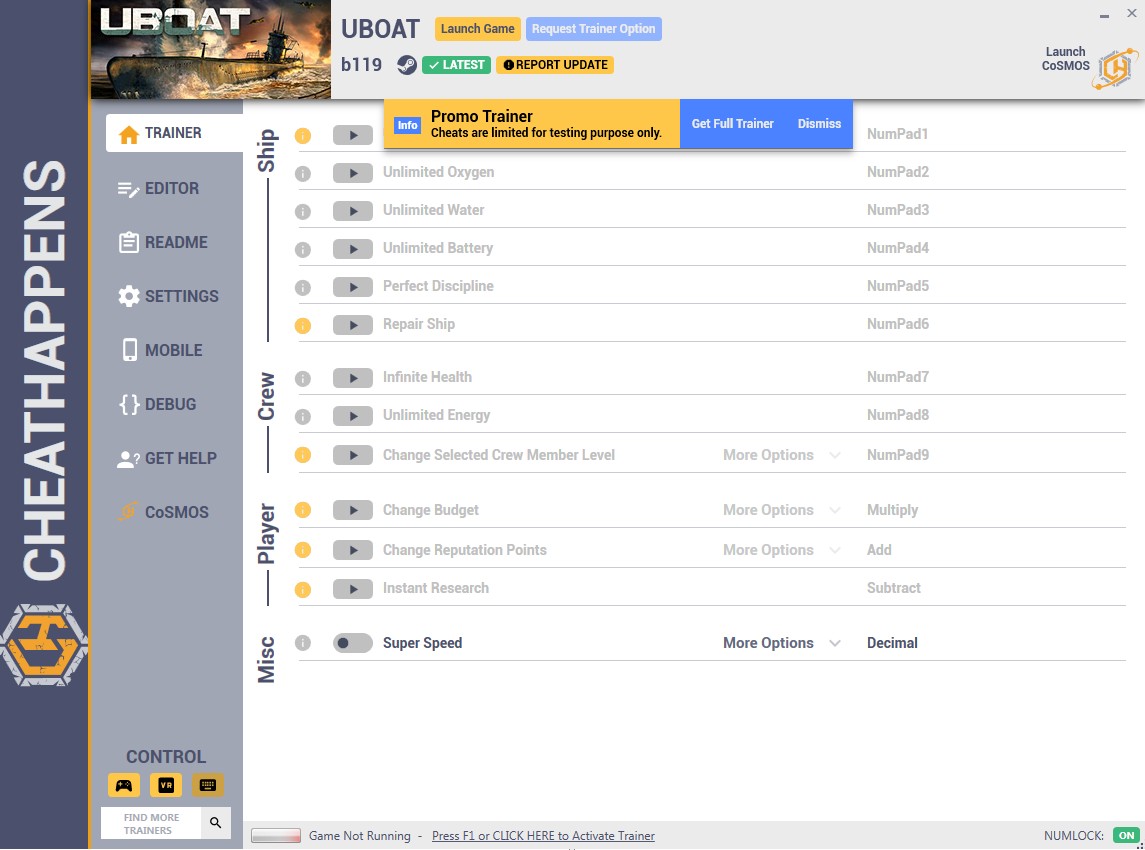Click info icon beside Super Speed

(x=303, y=643)
